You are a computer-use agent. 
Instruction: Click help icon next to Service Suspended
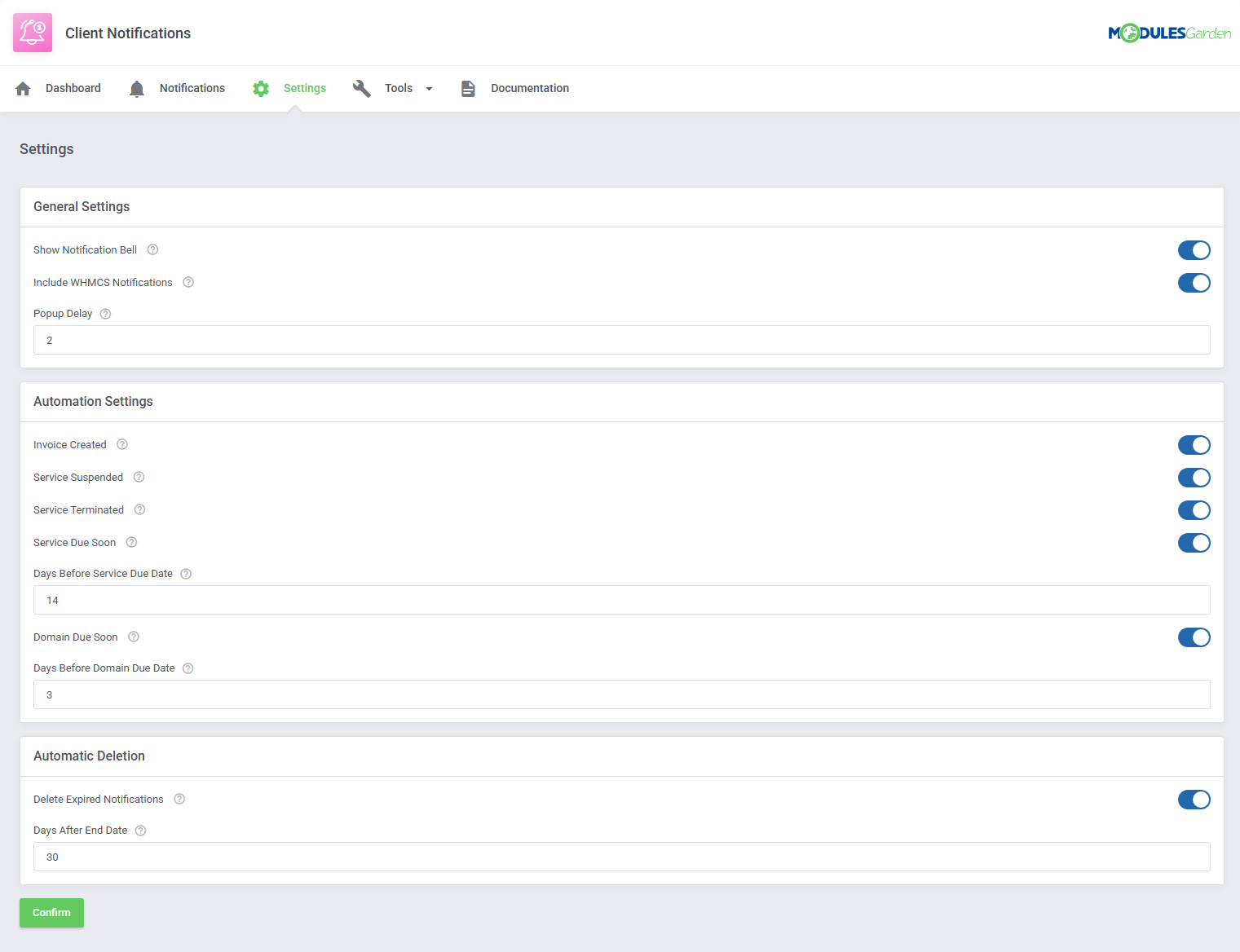[x=139, y=477]
